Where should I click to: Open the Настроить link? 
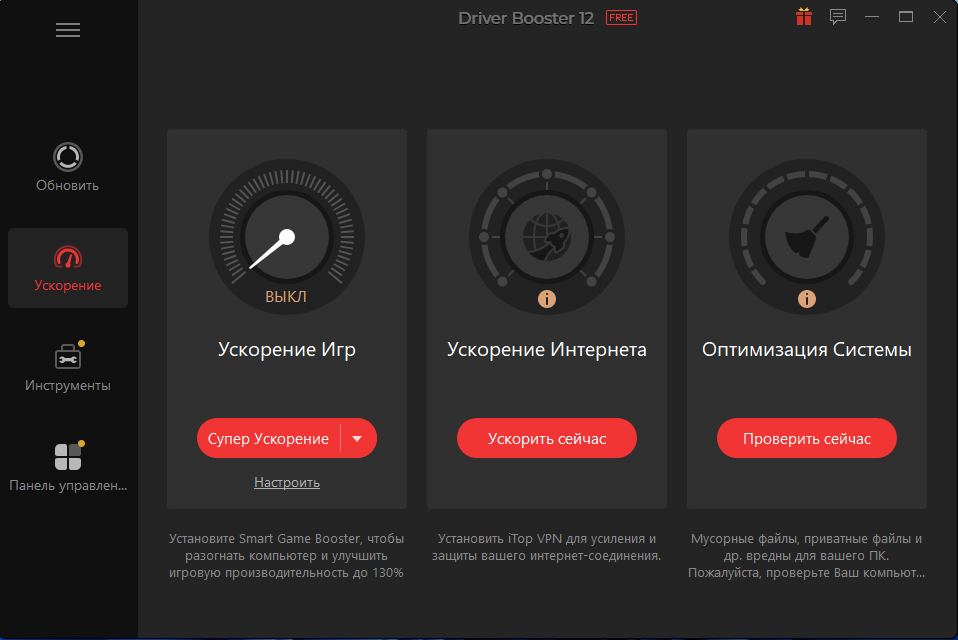coord(287,482)
